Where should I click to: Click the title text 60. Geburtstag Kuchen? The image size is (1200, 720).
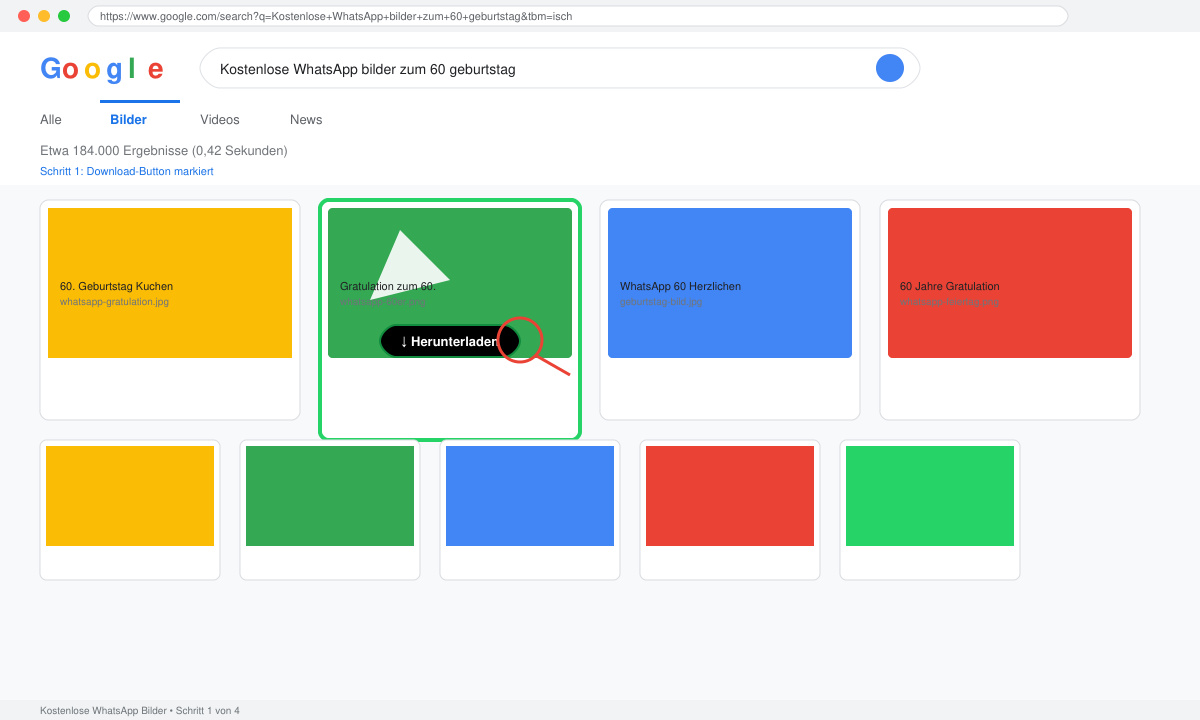(116, 286)
